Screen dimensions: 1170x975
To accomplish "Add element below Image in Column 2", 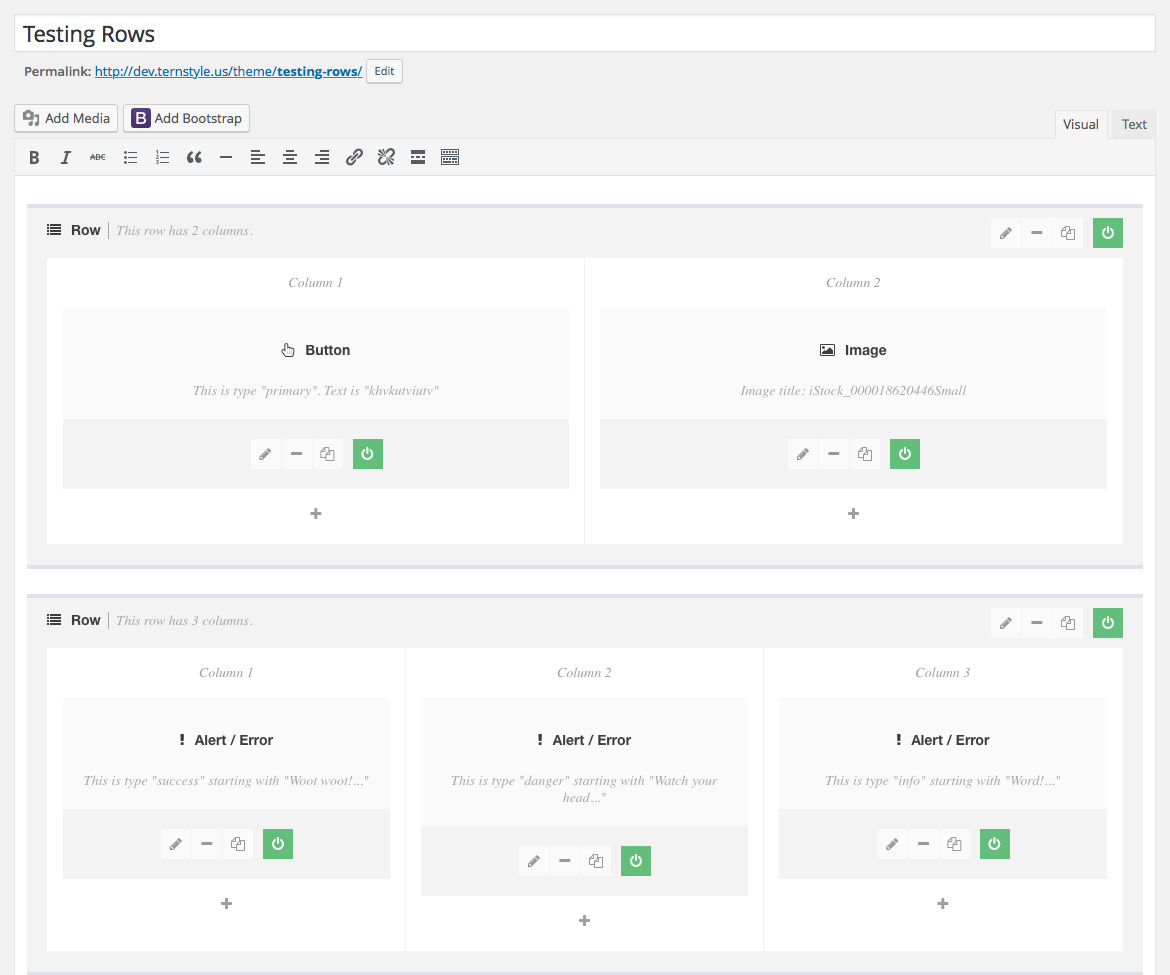I will (854, 513).
